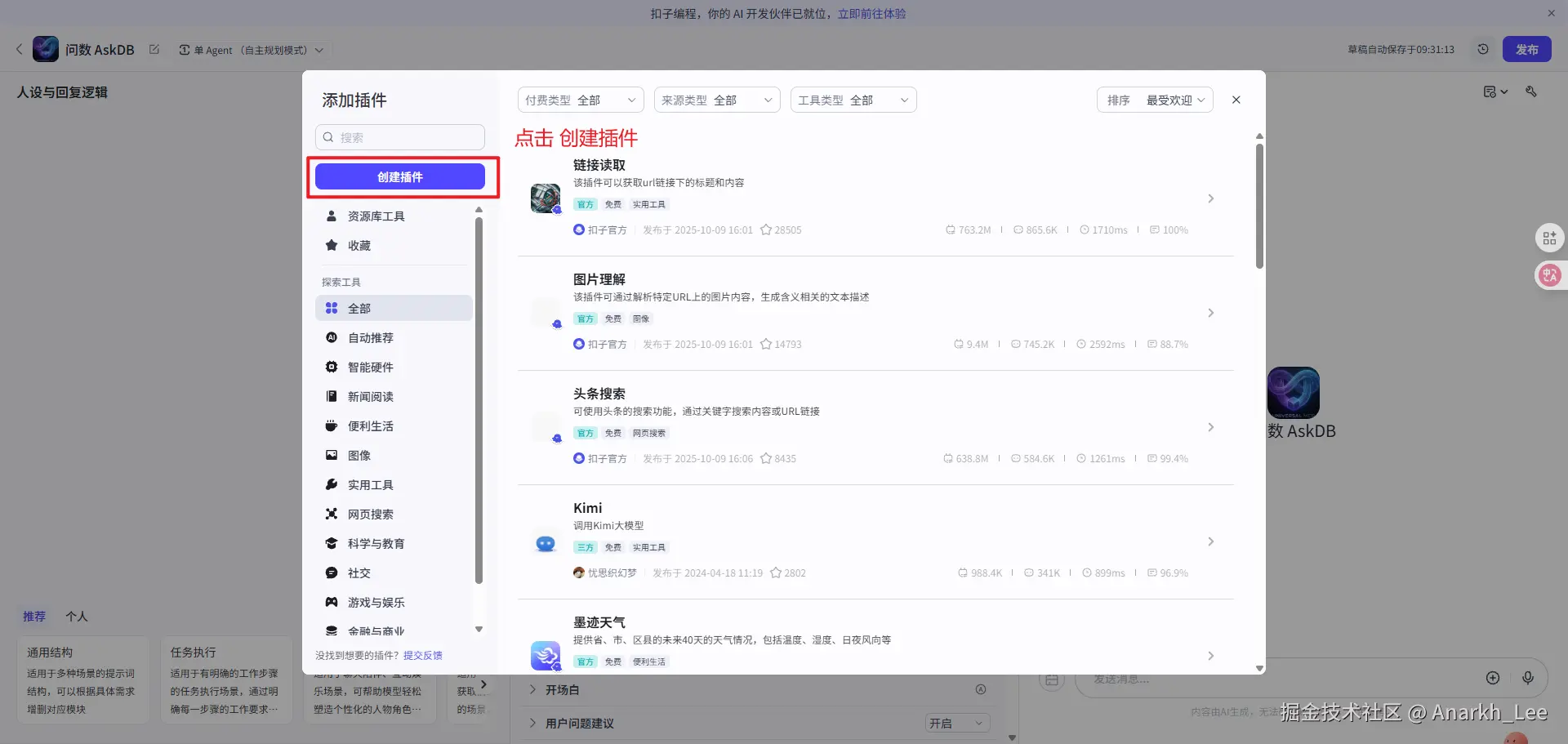Click the plugin list vertical scrollbar
The height and width of the screenshot is (744, 1568).
tap(1259, 207)
